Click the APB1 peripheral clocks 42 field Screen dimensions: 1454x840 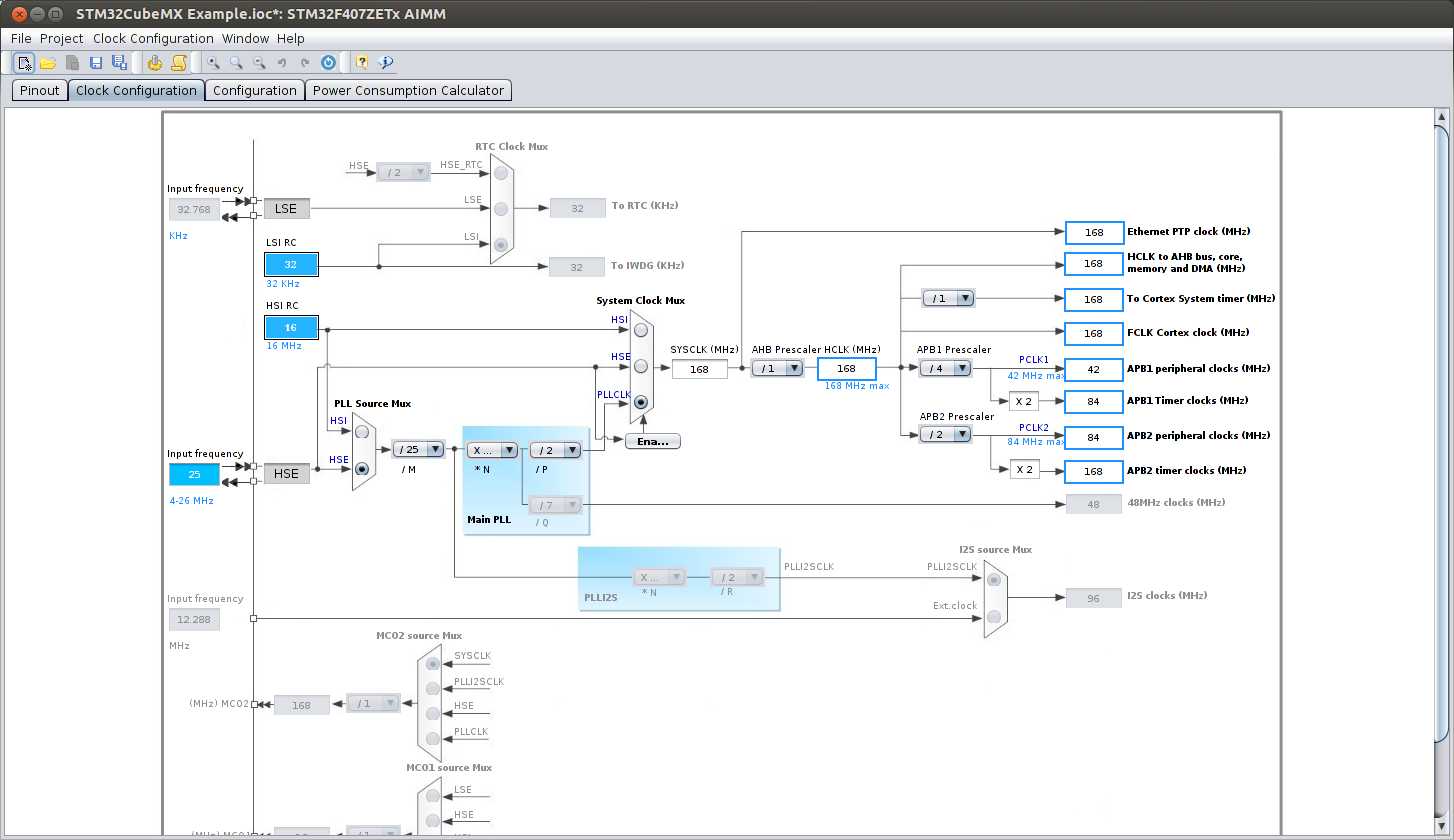[x=1094, y=369]
